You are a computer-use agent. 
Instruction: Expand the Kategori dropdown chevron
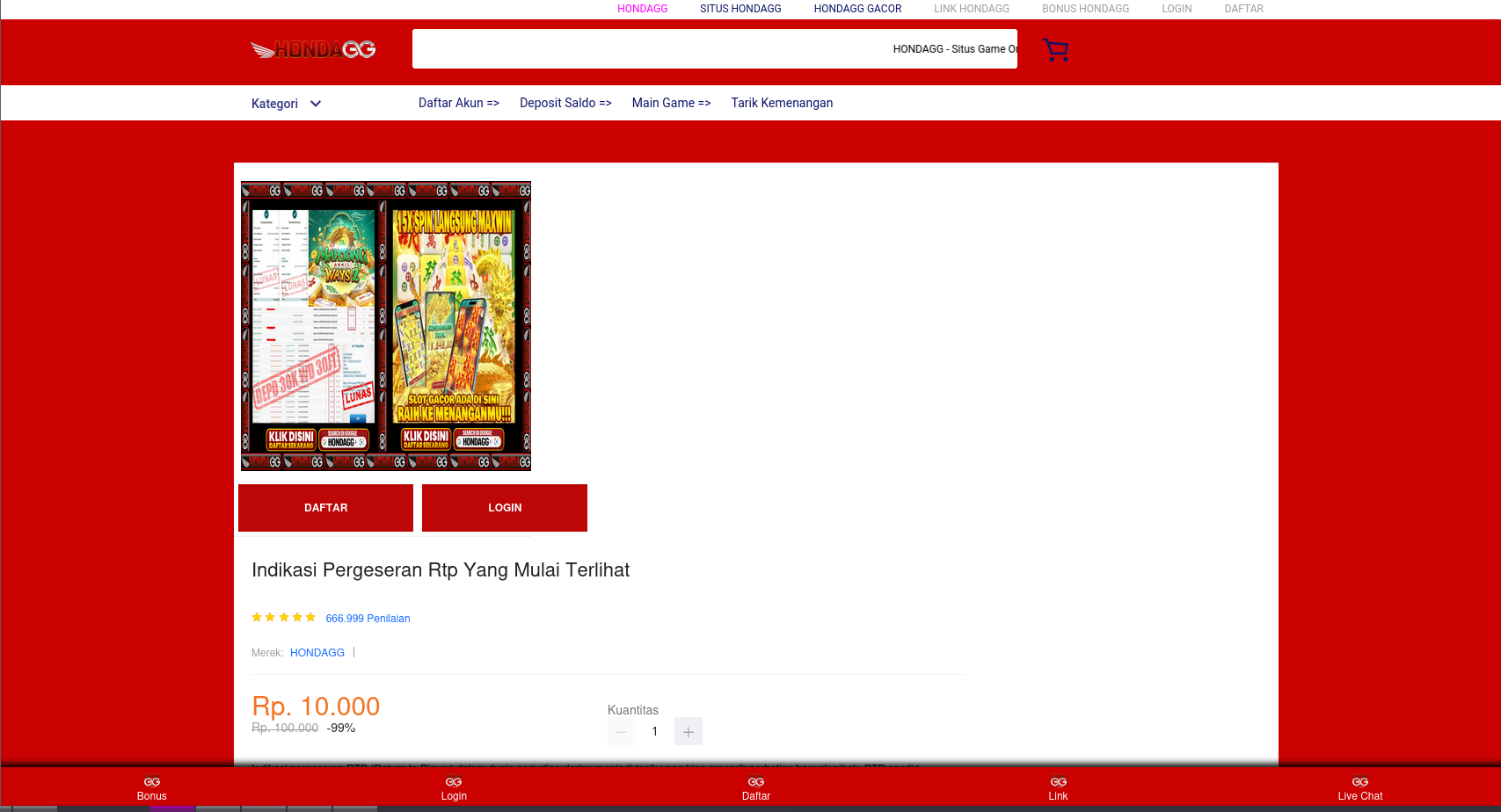click(x=316, y=104)
